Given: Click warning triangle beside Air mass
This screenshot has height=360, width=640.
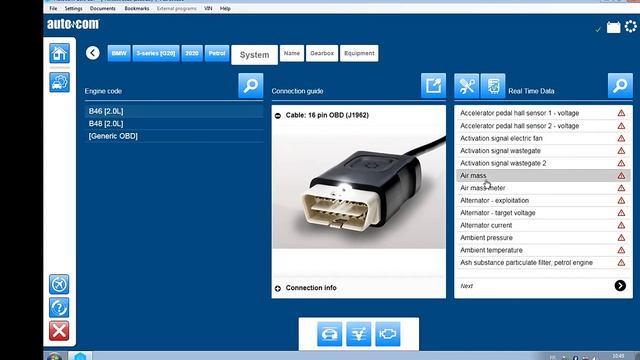Looking at the screenshot, I should 621,176.
